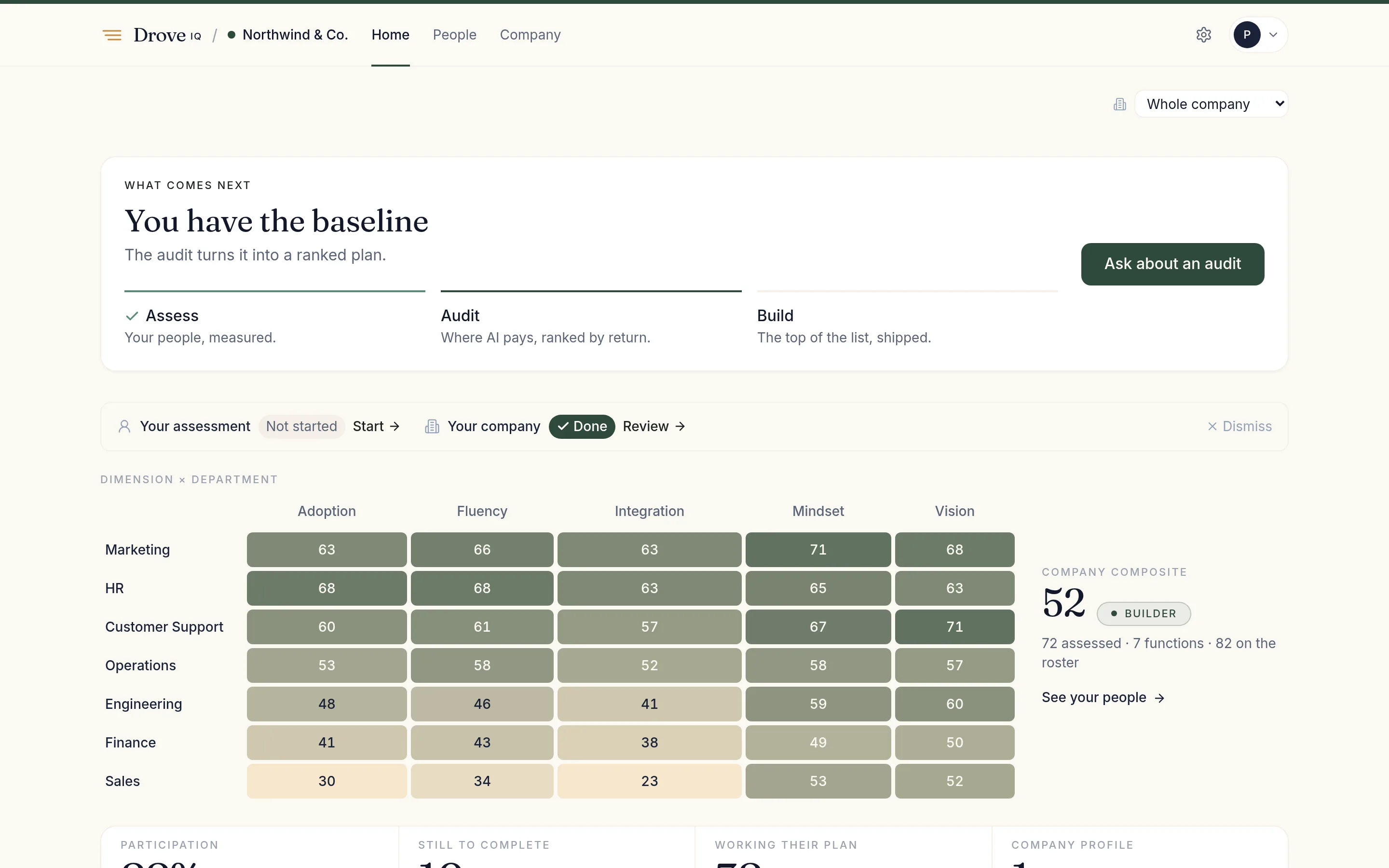This screenshot has height=868, width=1389.
Task: Dismiss the assessment status bar
Action: [1240, 427]
